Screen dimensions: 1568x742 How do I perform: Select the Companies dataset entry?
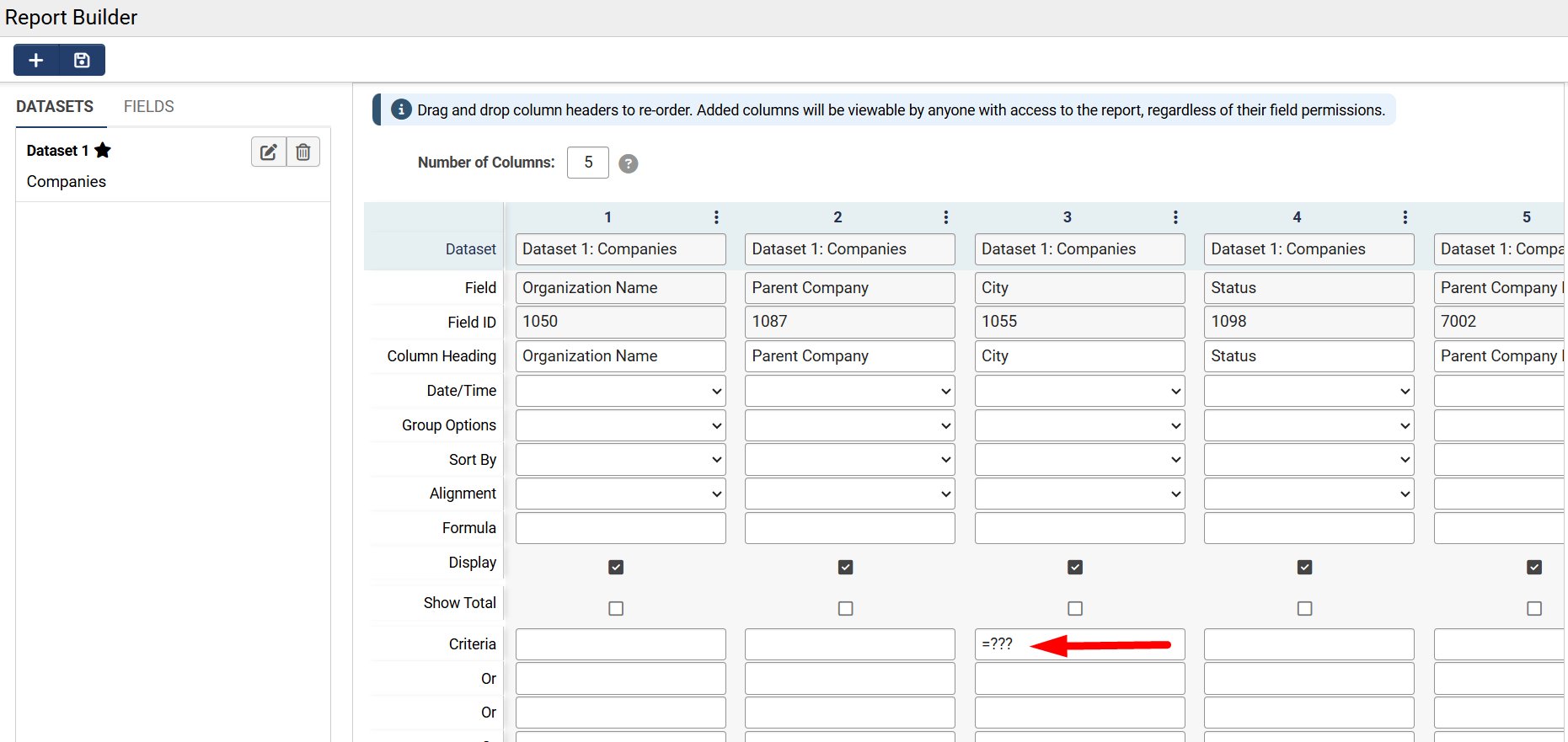[x=67, y=182]
